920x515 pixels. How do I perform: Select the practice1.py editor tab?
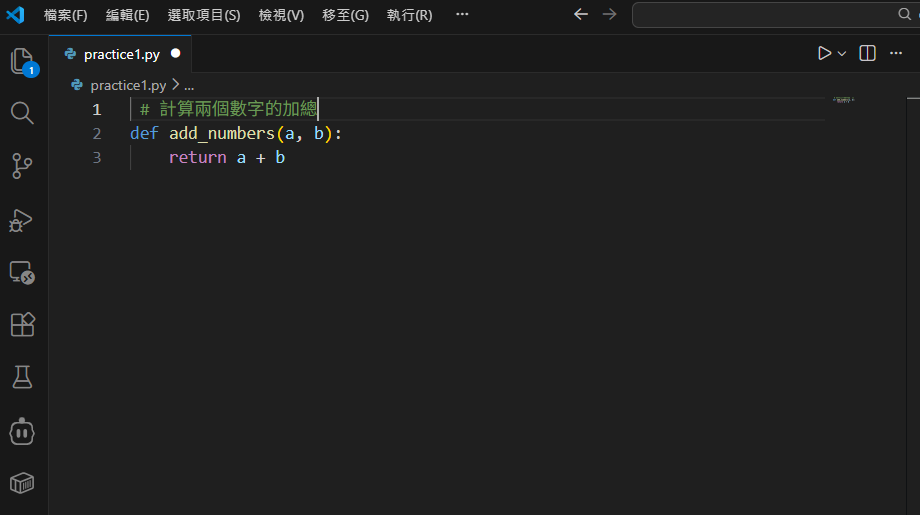(x=120, y=54)
